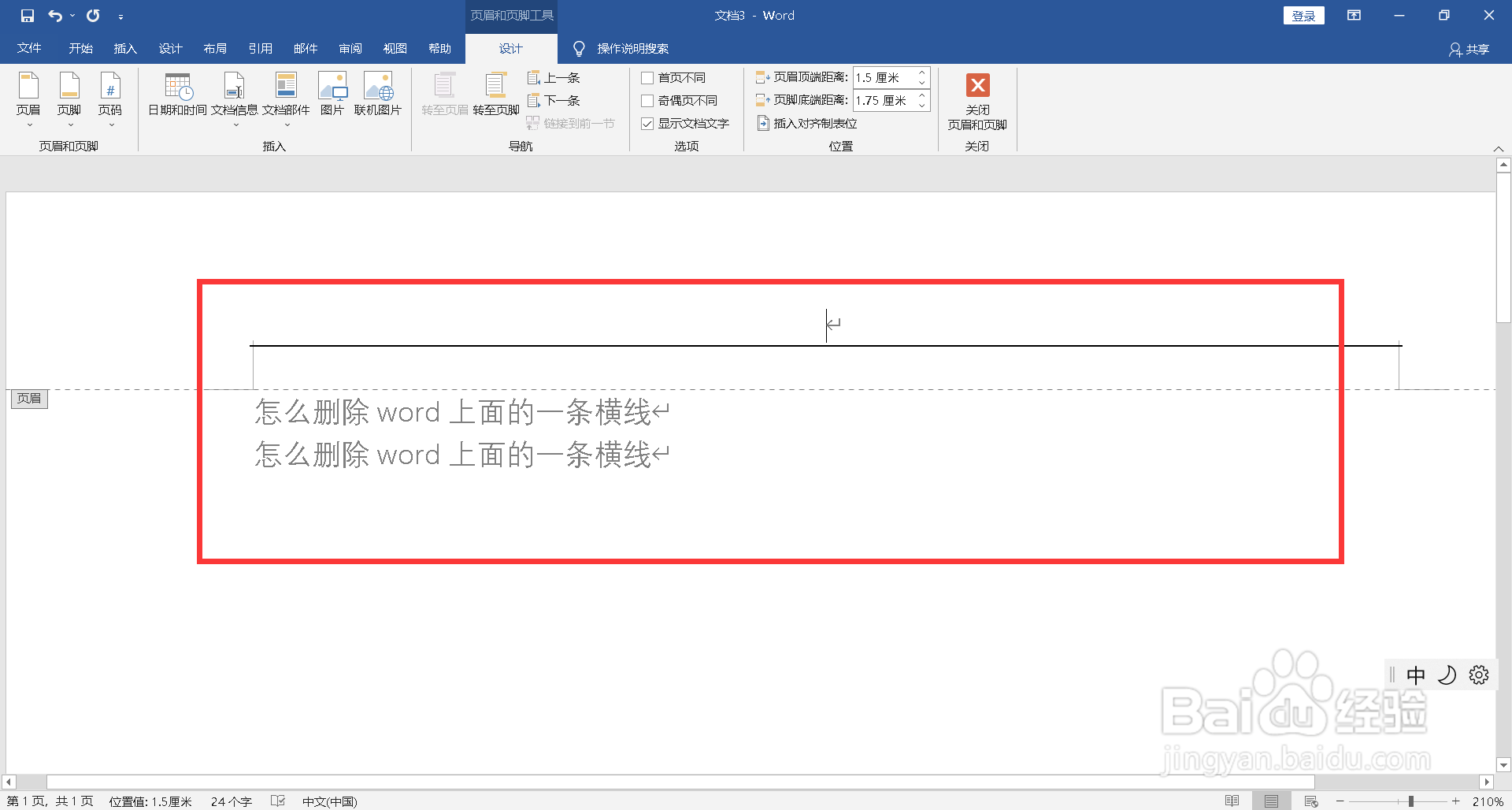Click Close Header and Footer

977,102
